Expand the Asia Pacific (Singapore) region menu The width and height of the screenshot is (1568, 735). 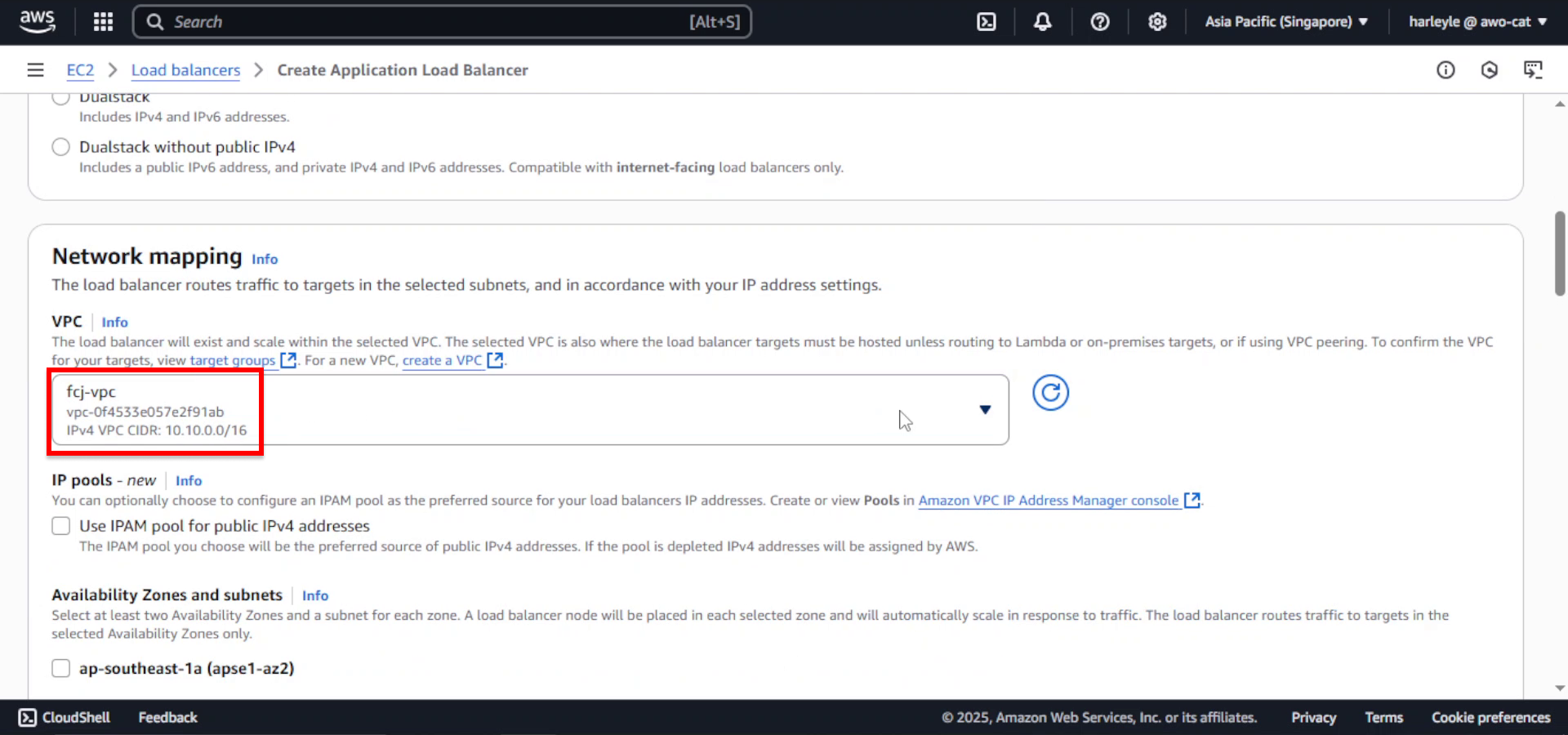coord(1286,22)
